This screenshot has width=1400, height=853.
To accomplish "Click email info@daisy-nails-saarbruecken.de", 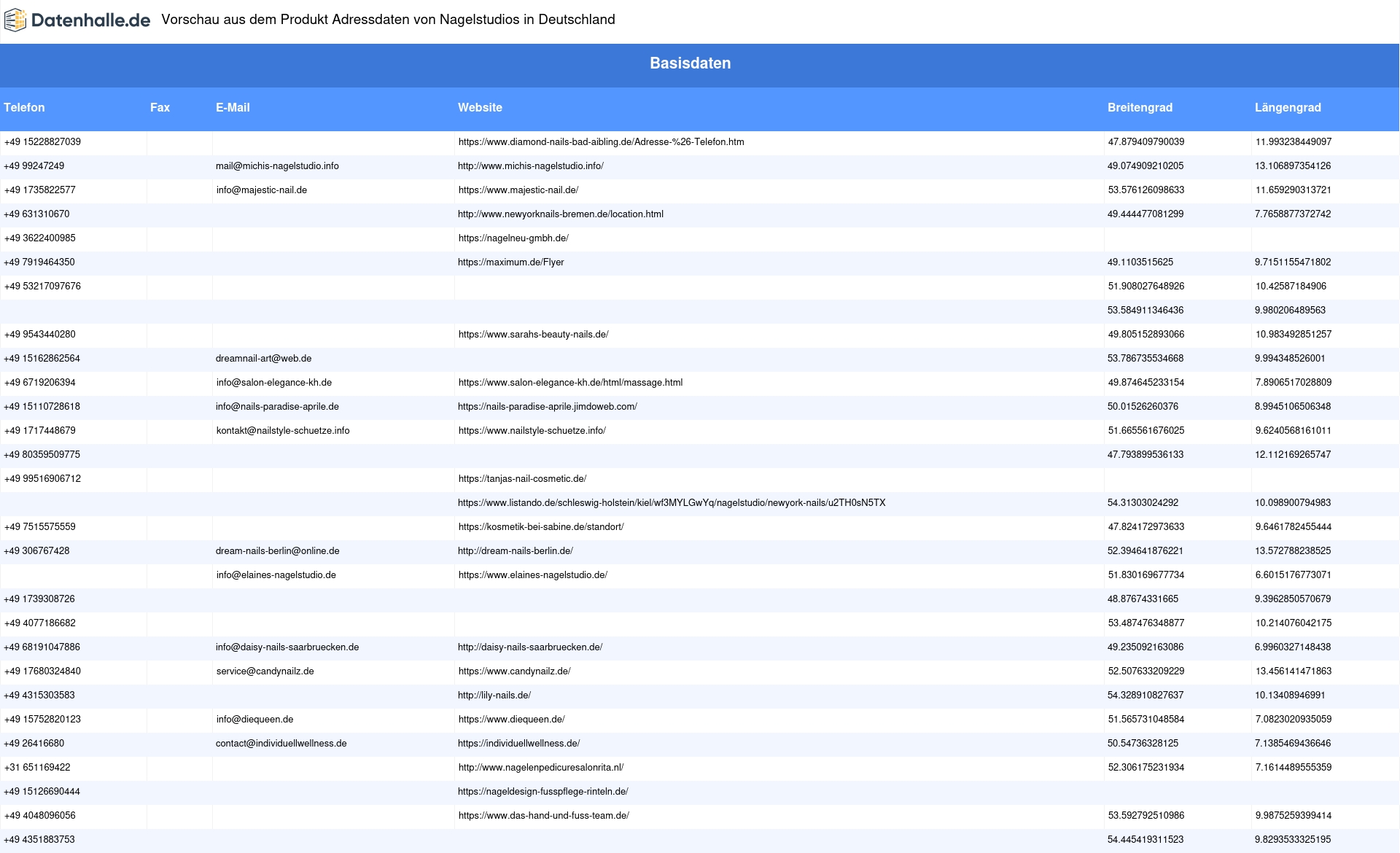I will click(x=287, y=647).
